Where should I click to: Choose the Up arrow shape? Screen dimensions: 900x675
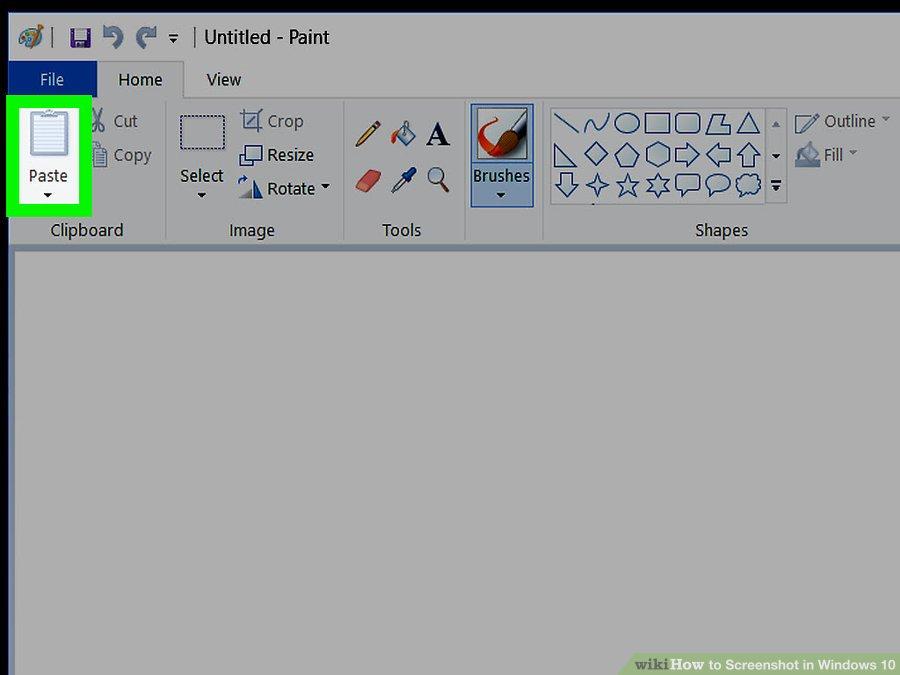(x=748, y=154)
